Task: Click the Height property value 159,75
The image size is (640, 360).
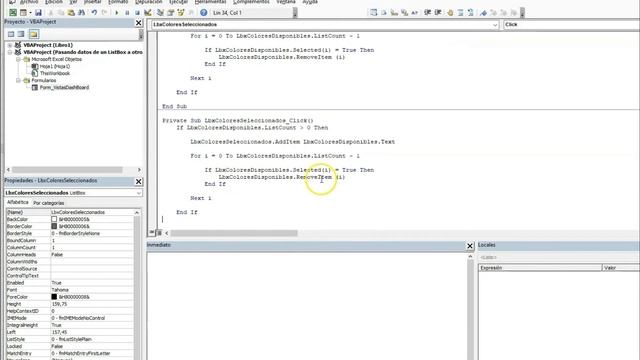Action: [92, 304]
